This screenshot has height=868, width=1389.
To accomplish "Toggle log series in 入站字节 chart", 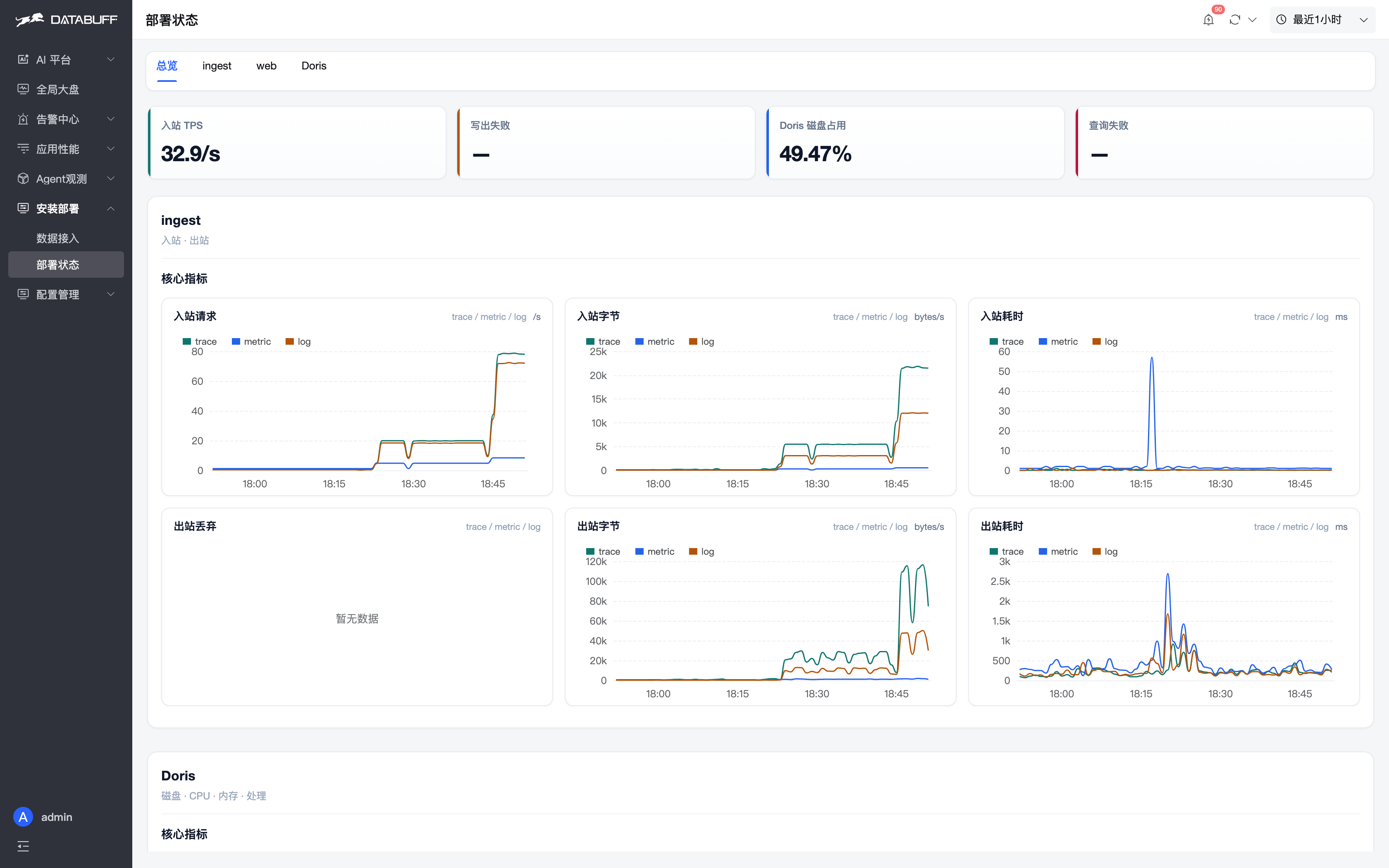I will click(702, 341).
